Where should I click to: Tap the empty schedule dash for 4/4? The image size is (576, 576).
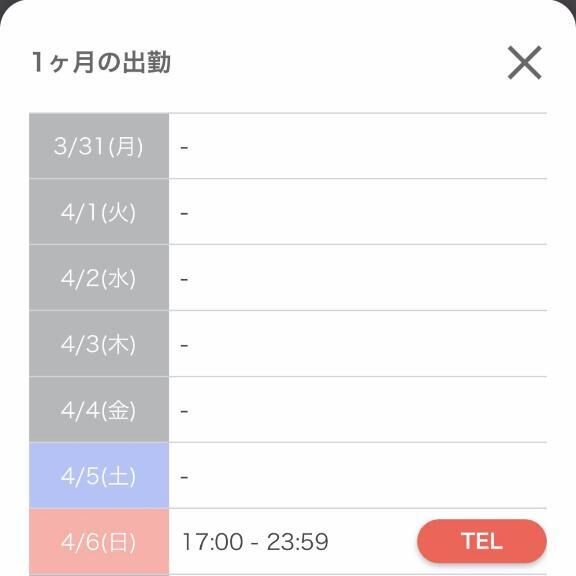pyautogui.click(x=184, y=411)
